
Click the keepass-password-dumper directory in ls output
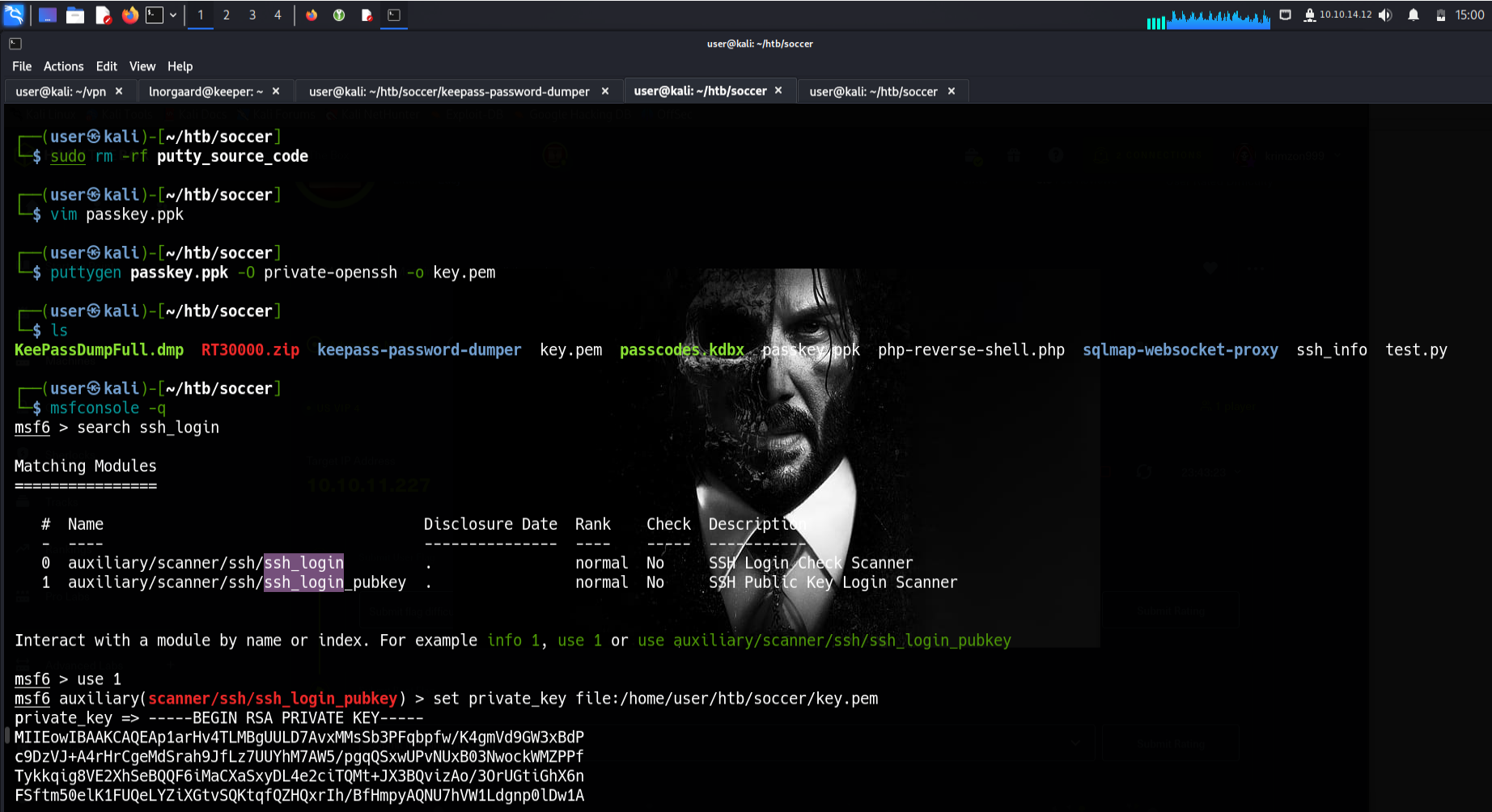click(419, 350)
